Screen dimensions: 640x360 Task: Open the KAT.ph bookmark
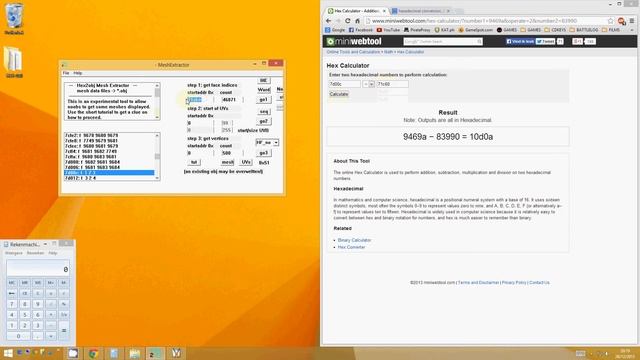click(444, 30)
